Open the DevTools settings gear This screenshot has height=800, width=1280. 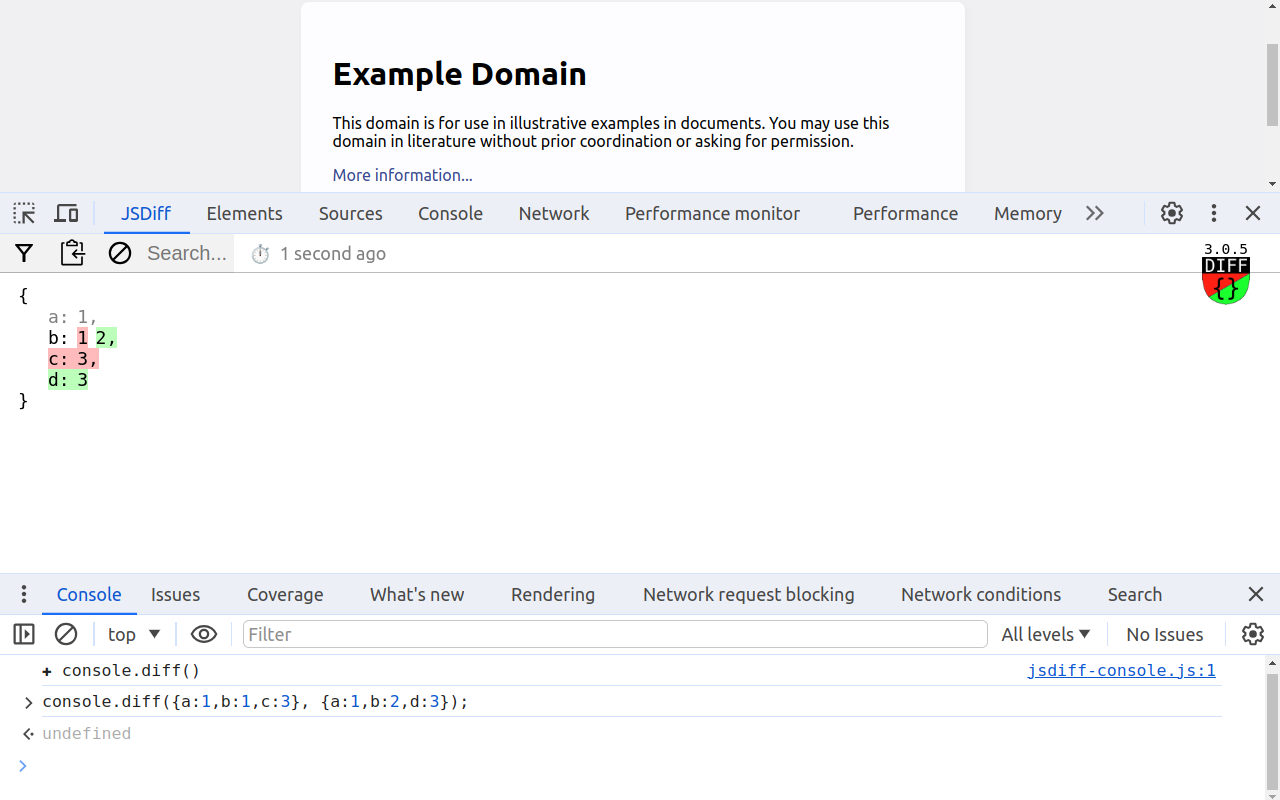click(x=1171, y=213)
